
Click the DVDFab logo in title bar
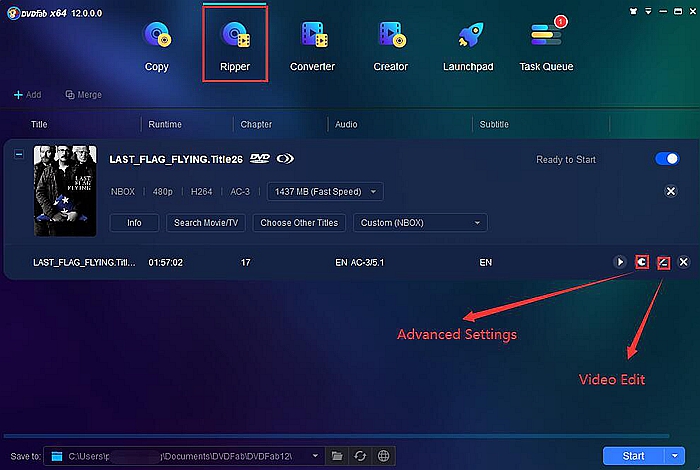pos(13,13)
